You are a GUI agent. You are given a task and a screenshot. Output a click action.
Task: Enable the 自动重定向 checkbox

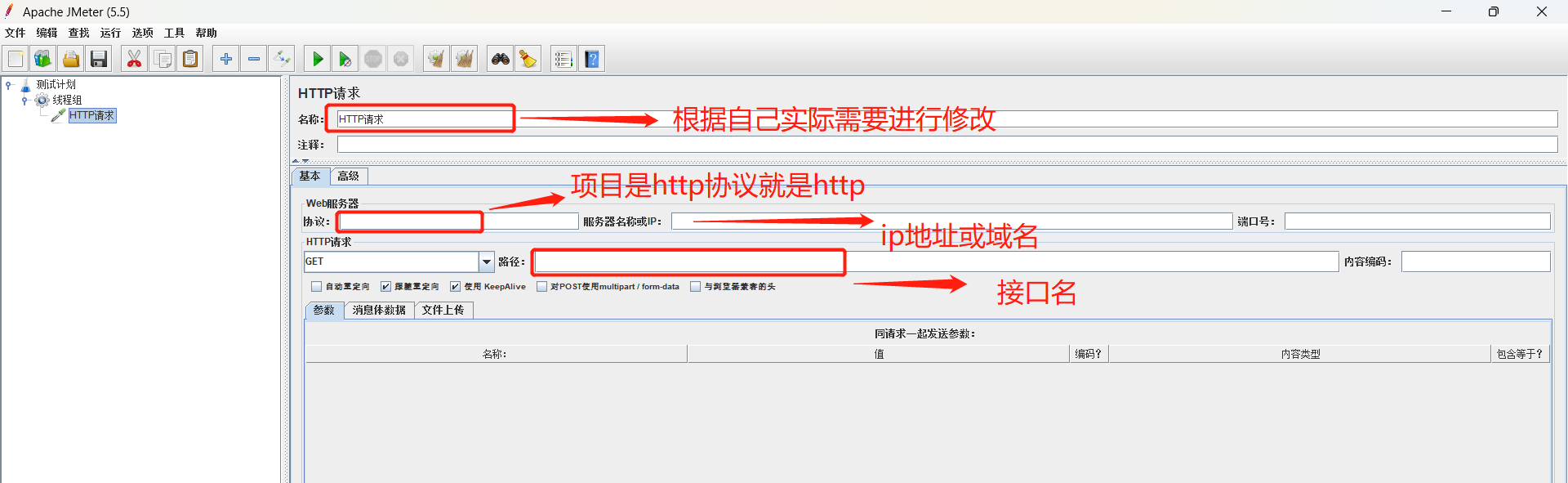316,287
